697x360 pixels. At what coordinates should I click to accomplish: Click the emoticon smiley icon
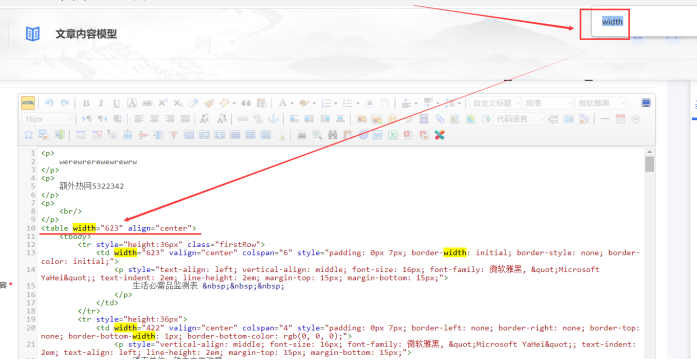392,119
